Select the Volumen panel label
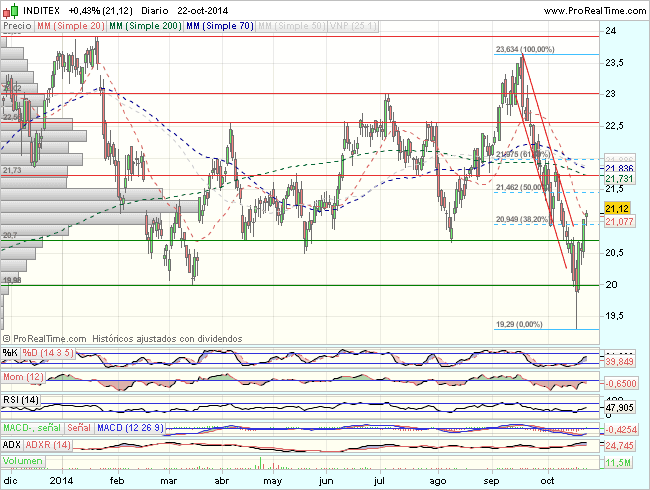This screenshot has width=650, height=490. (23, 461)
